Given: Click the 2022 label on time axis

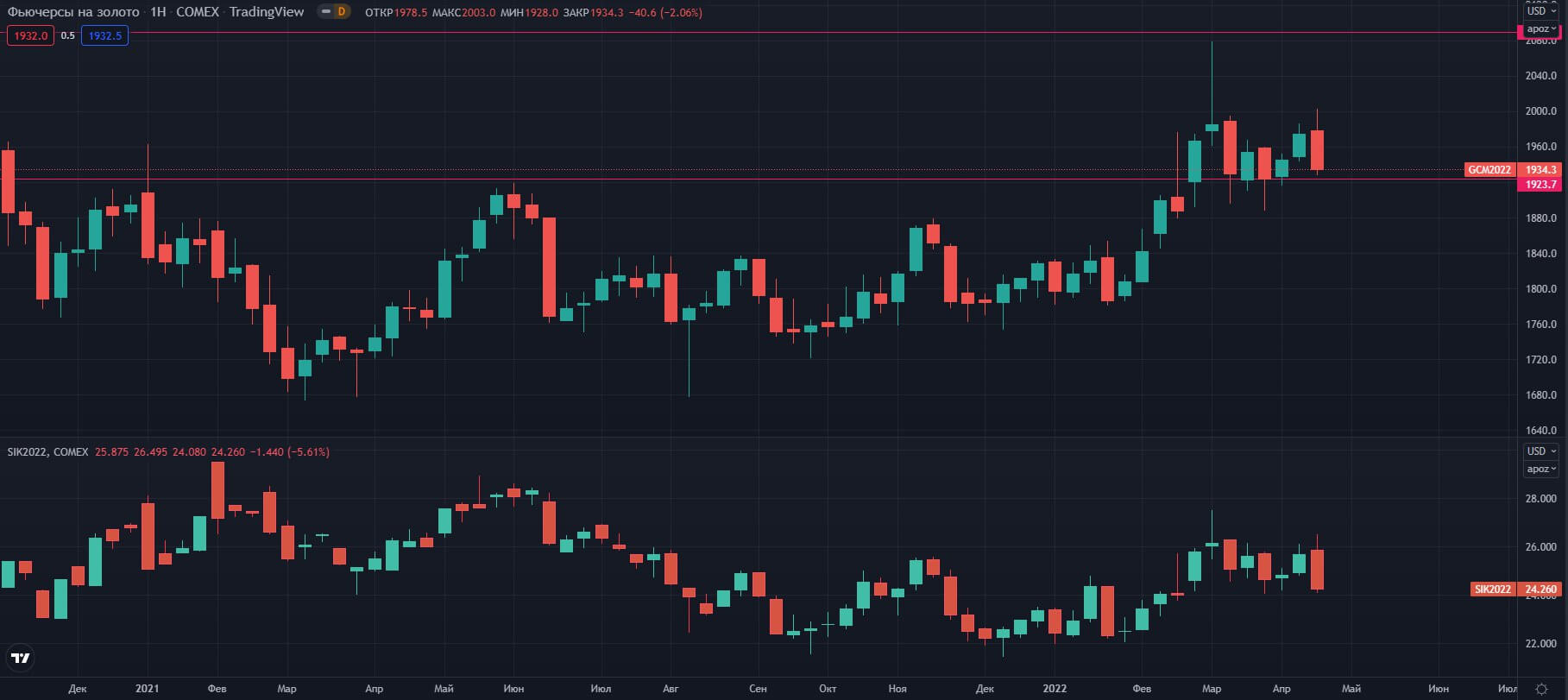Looking at the screenshot, I should 1055,688.
